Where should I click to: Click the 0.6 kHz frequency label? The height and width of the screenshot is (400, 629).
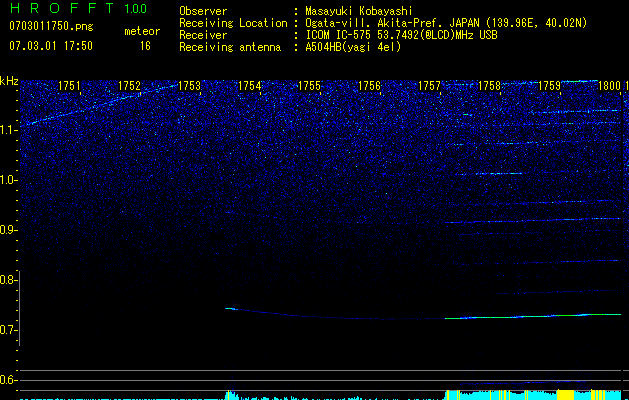point(9,380)
